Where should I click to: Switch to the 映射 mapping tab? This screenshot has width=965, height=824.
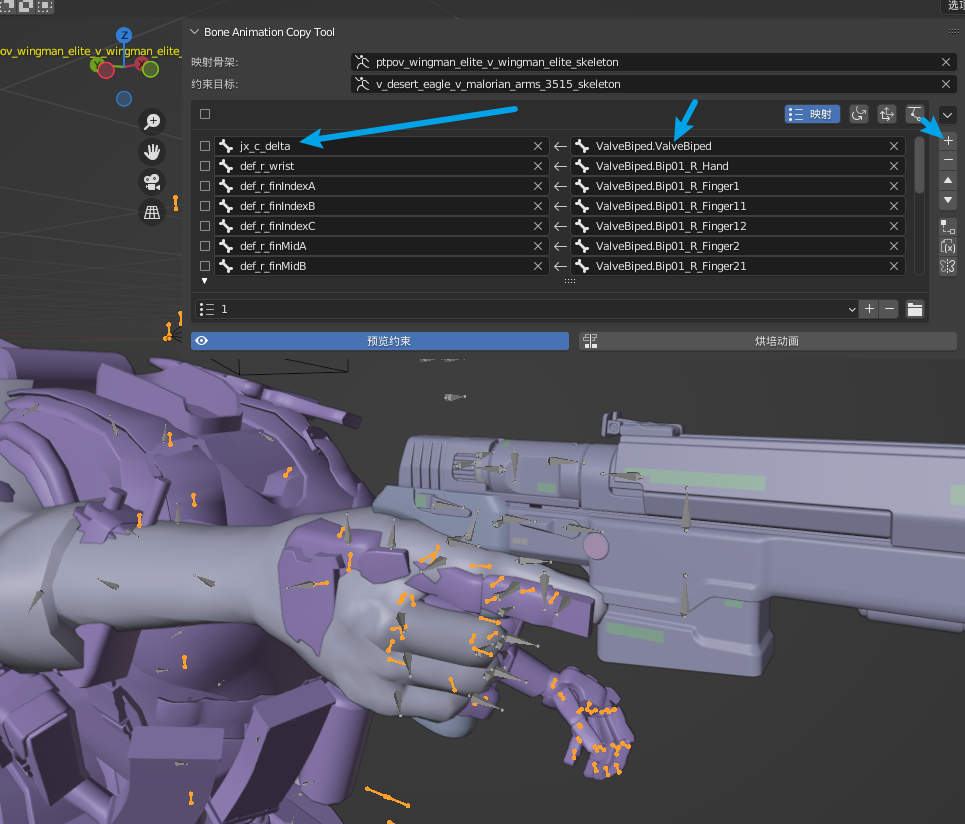[812, 114]
